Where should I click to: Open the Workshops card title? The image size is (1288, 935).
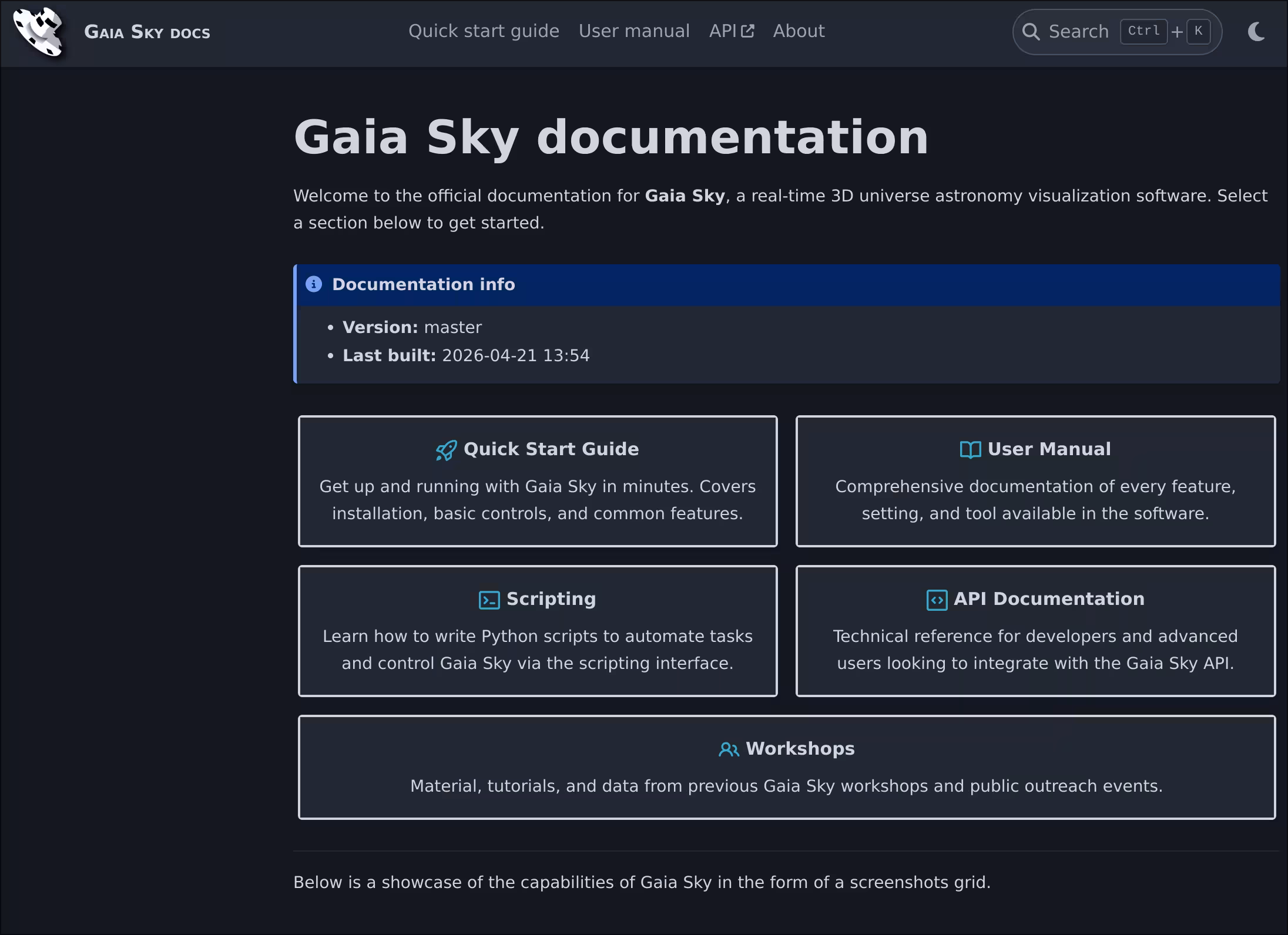pyautogui.click(x=800, y=748)
